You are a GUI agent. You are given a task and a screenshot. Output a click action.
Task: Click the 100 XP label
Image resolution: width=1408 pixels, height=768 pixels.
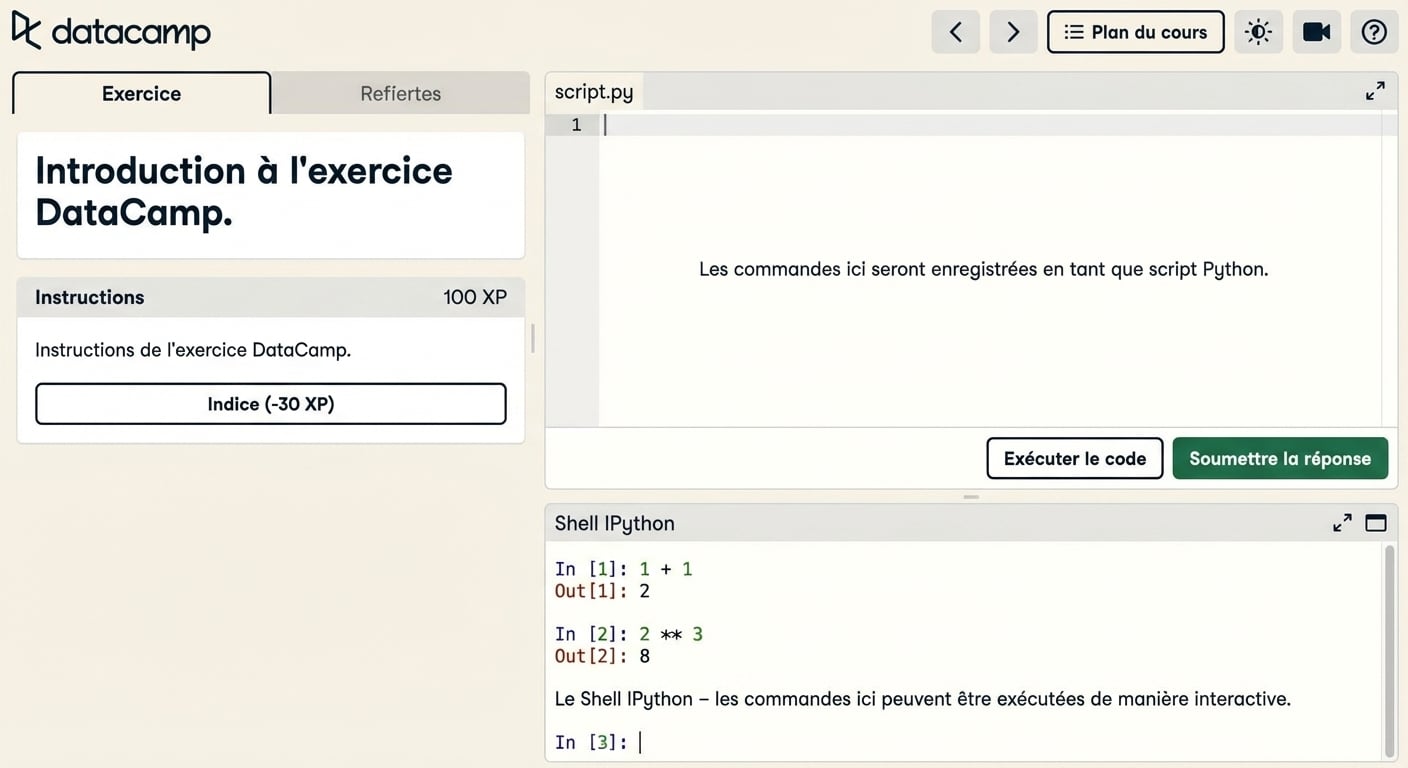tap(475, 297)
